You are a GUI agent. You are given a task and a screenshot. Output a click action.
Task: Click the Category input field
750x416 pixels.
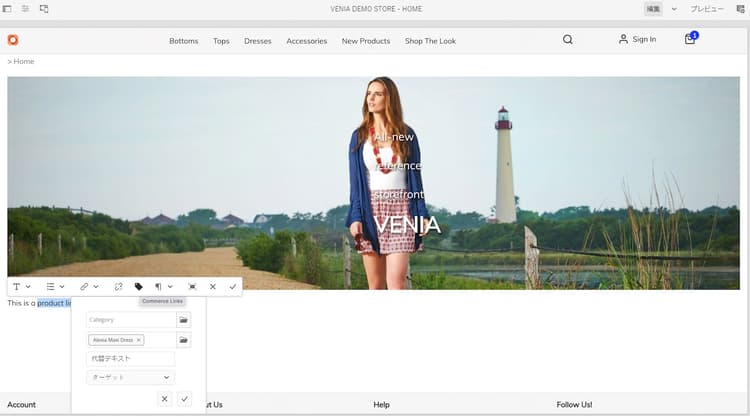pyautogui.click(x=131, y=320)
